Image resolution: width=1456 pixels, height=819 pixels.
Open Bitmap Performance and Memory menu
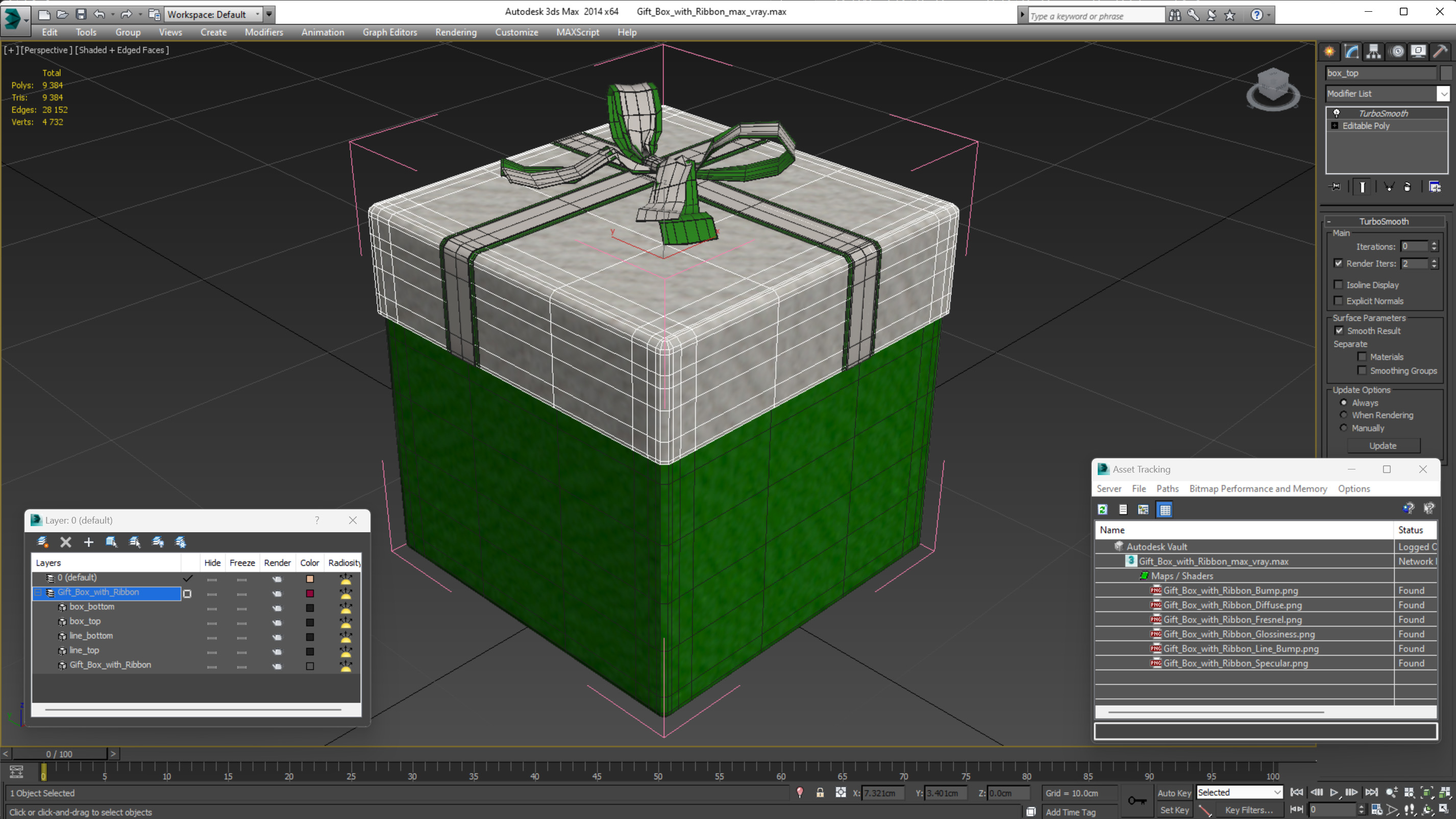1257,488
